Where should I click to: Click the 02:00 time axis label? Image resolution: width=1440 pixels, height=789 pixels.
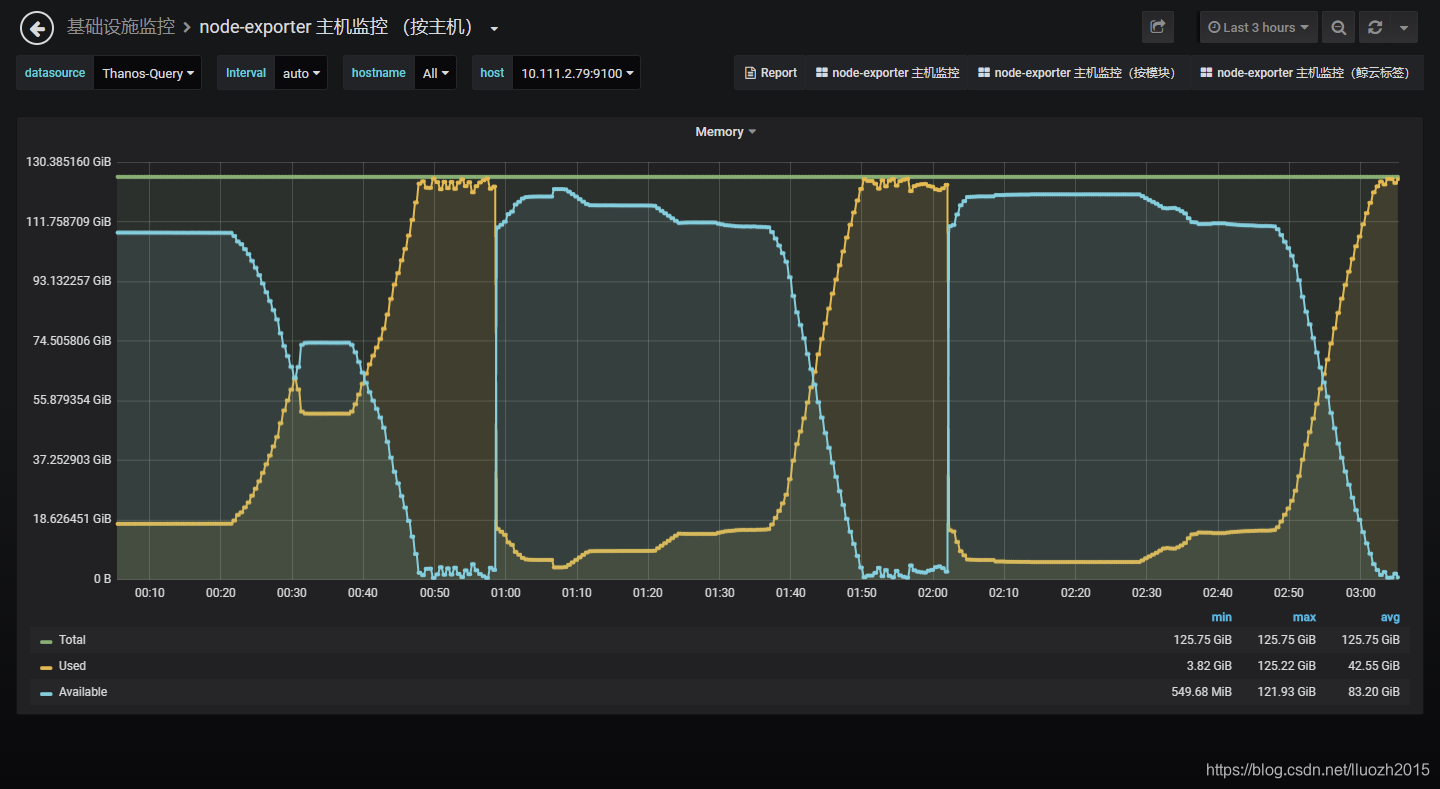933,593
